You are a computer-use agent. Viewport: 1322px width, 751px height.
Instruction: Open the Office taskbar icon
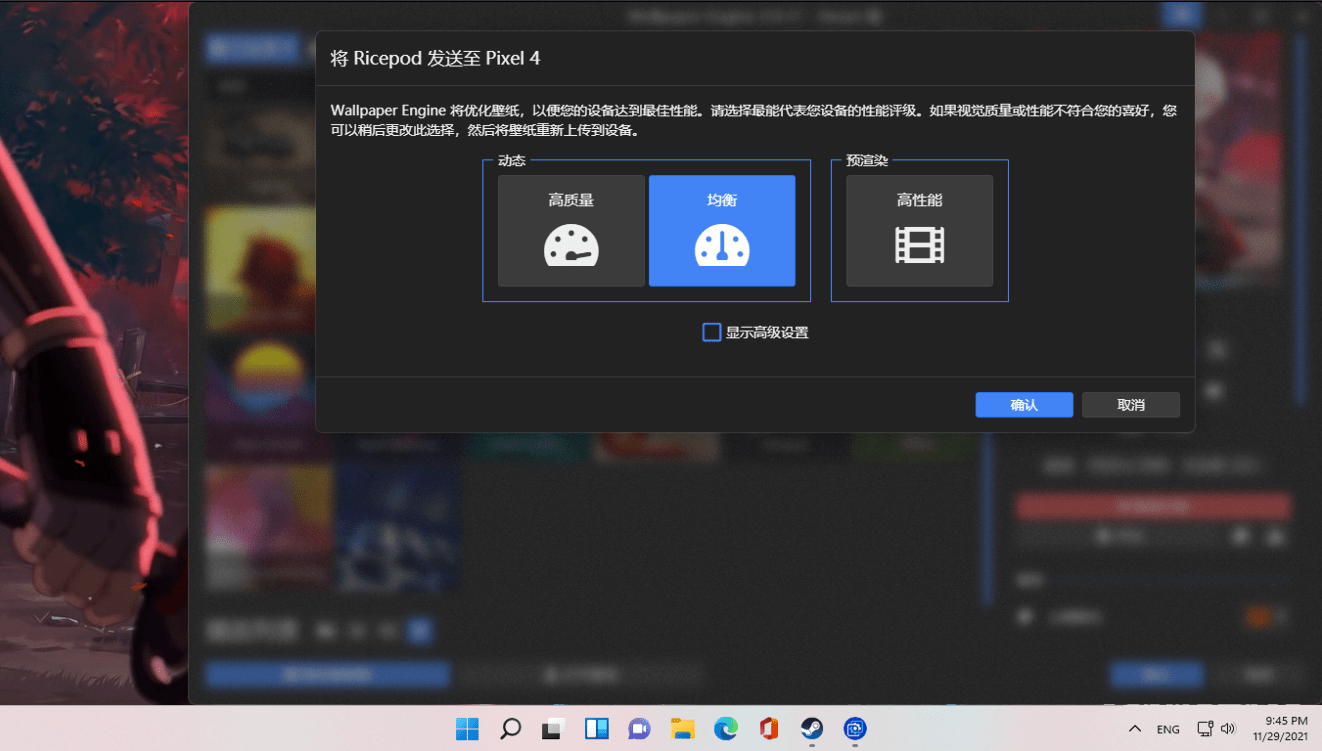769,729
